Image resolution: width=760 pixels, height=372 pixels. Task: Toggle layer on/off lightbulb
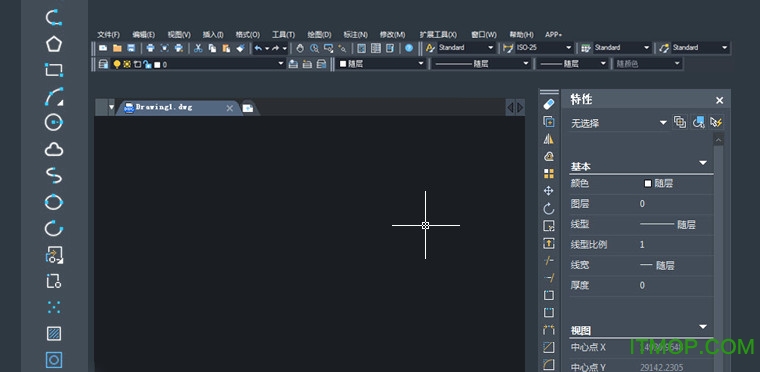(116, 64)
